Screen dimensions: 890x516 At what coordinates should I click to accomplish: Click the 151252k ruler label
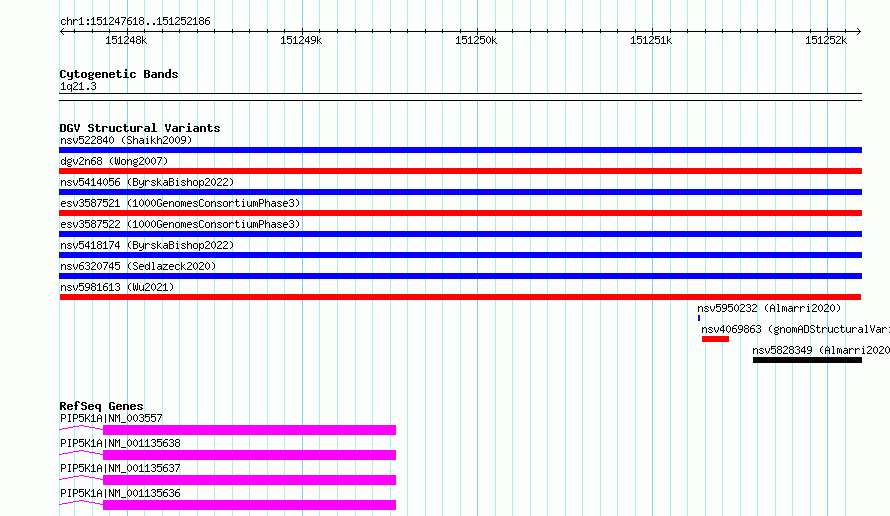(826, 40)
